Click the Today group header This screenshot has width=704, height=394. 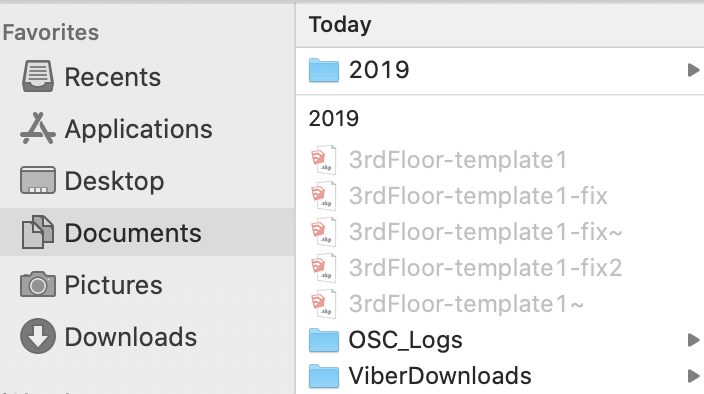[340, 25]
